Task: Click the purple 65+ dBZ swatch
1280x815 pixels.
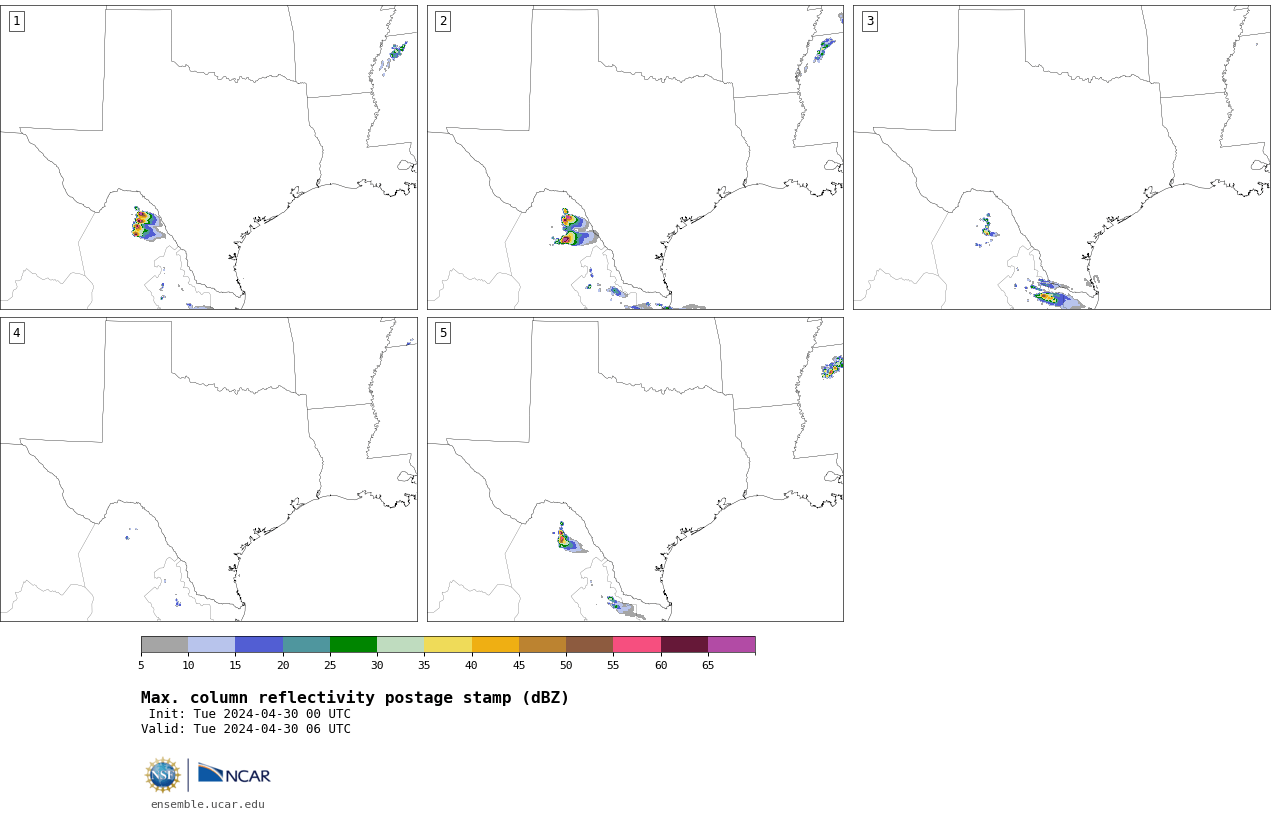Action: (x=731, y=644)
